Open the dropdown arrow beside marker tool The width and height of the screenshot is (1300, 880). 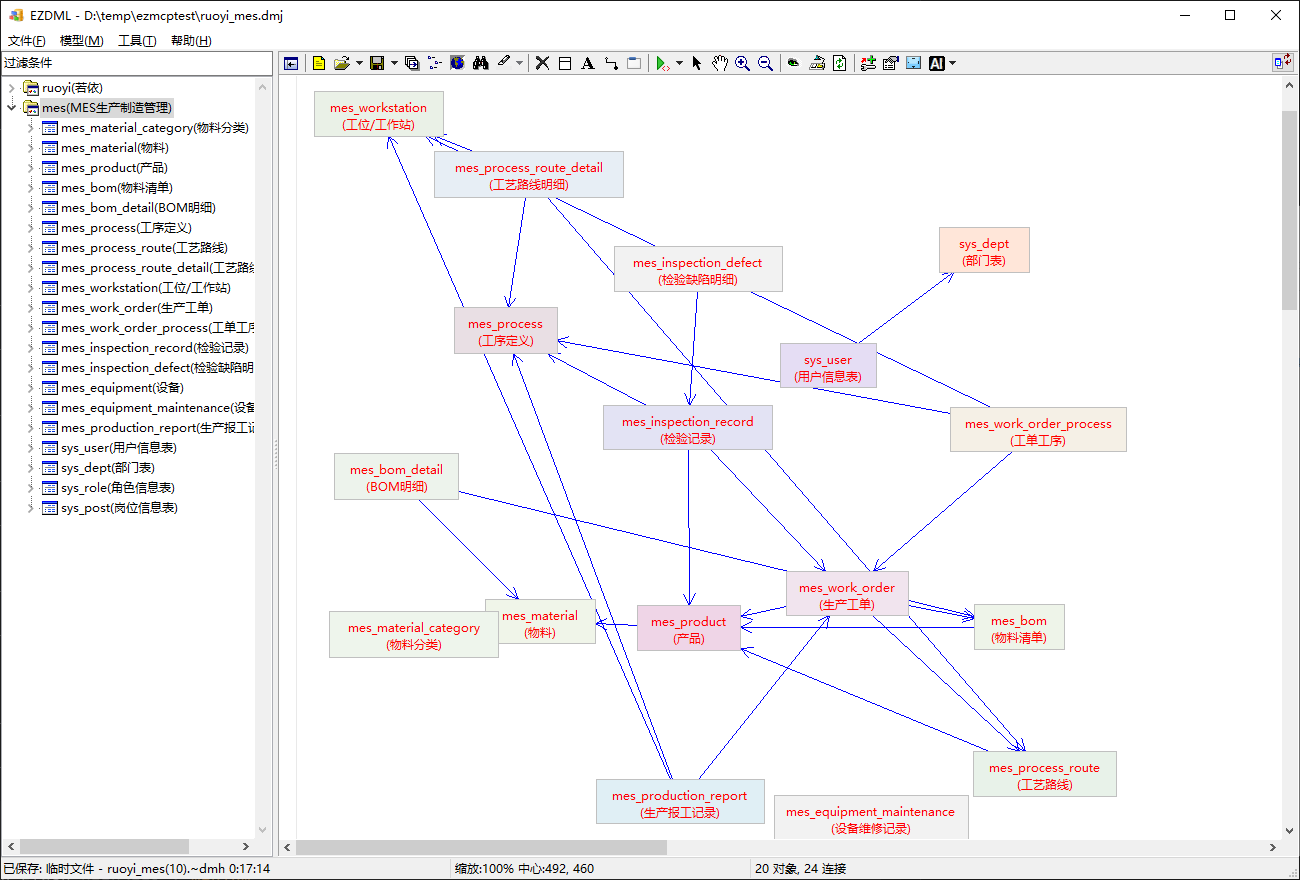pos(520,63)
